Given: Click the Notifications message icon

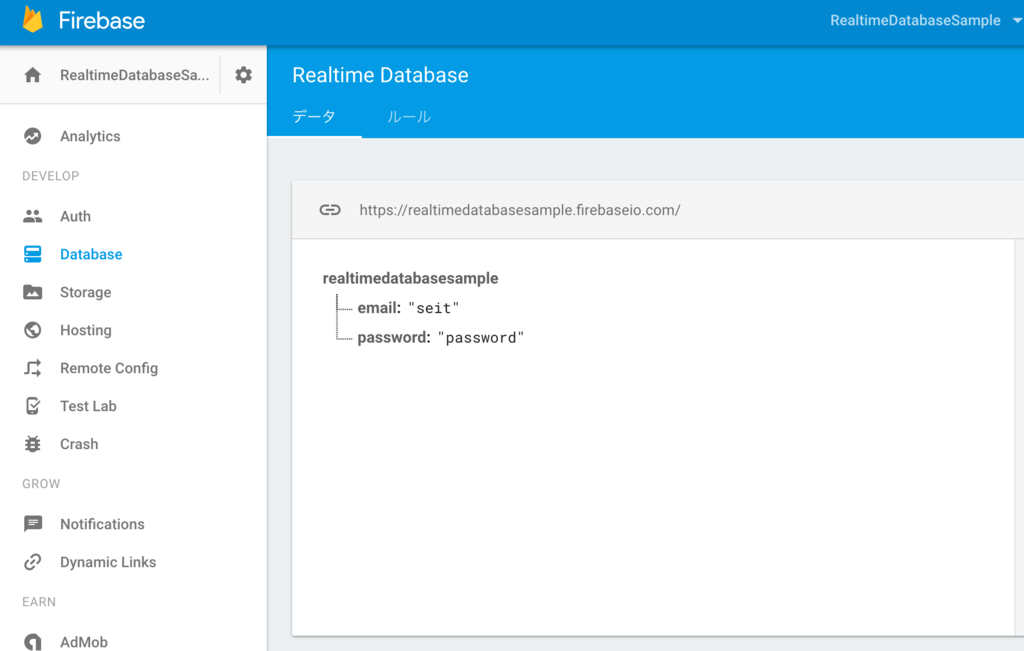Looking at the screenshot, I should [33, 524].
